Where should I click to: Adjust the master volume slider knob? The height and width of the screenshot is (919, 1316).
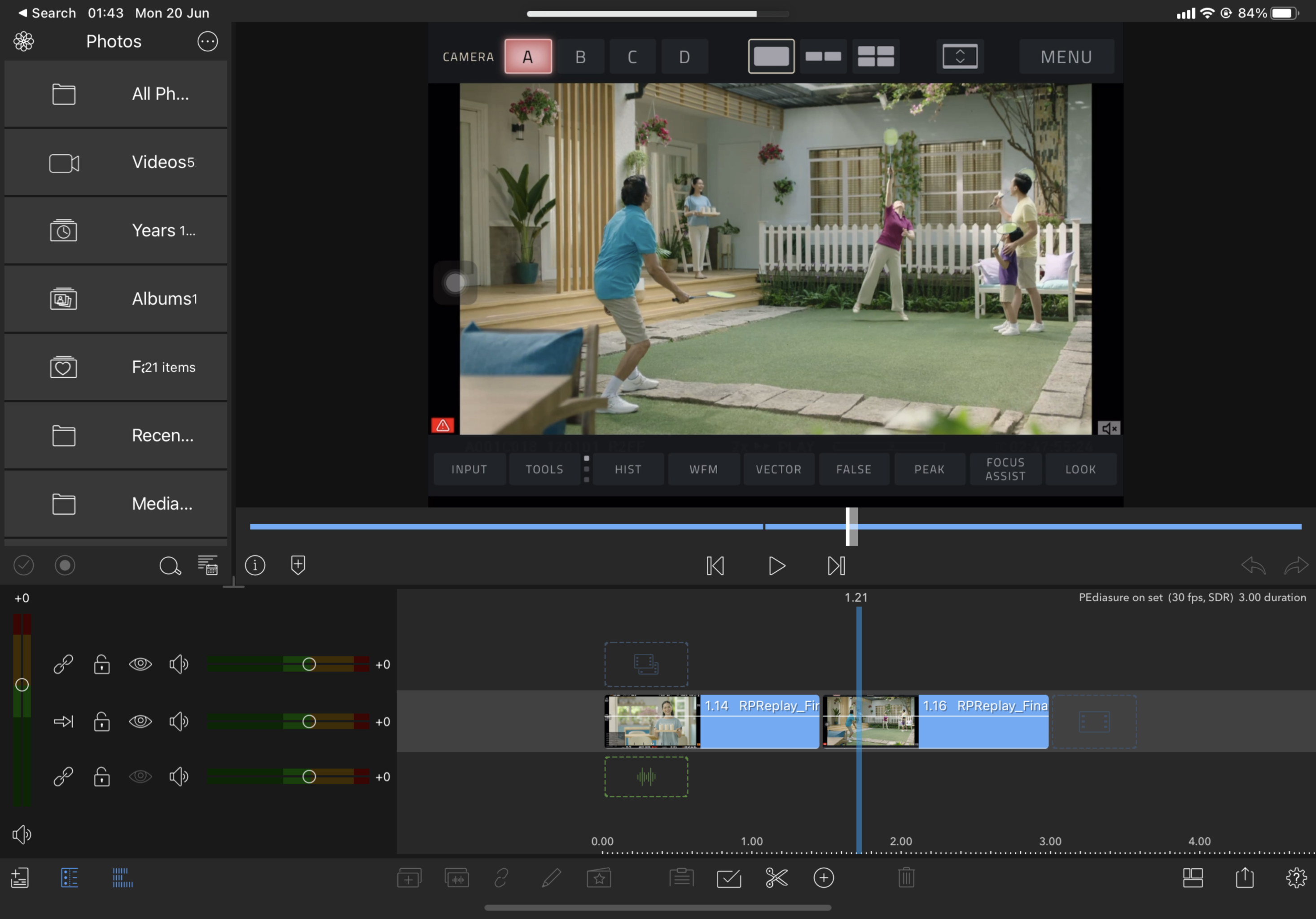22,685
